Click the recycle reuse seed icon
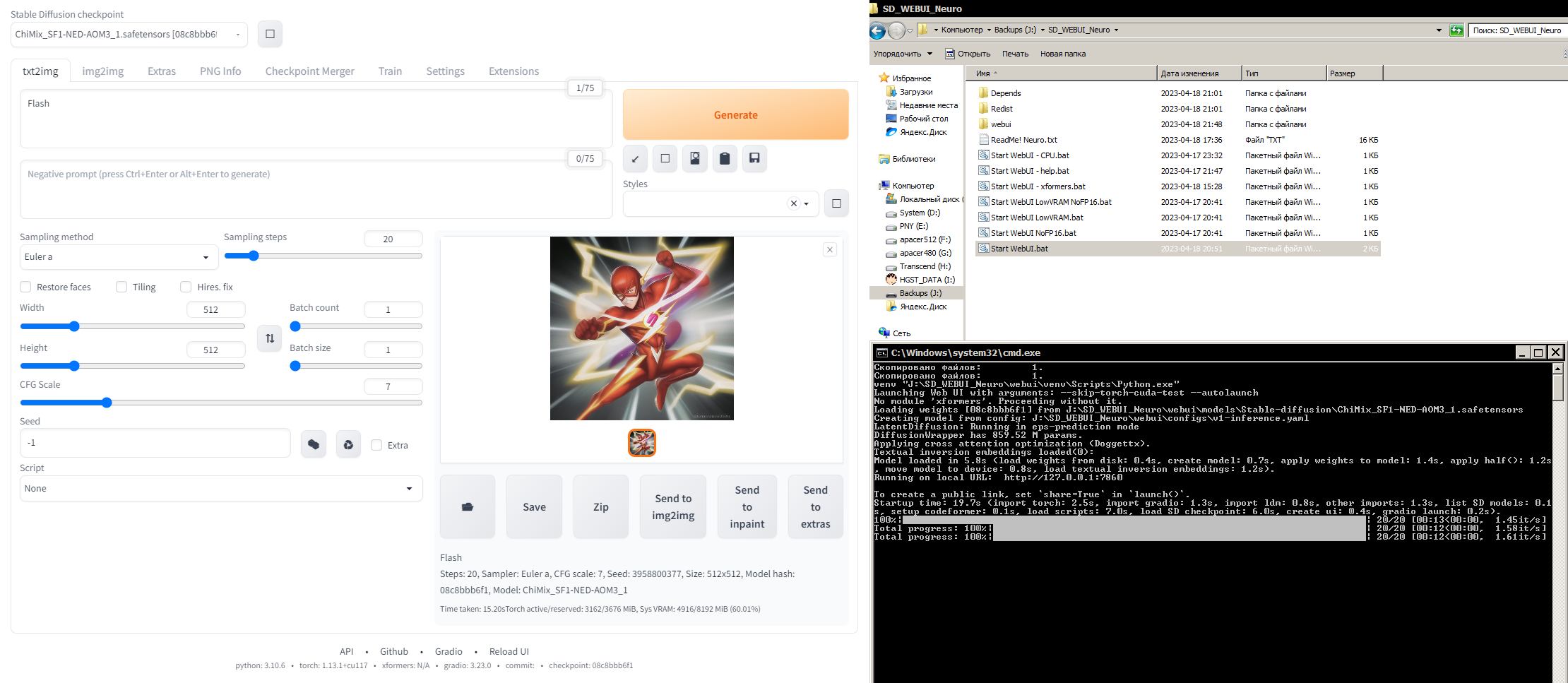 (348, 444)
